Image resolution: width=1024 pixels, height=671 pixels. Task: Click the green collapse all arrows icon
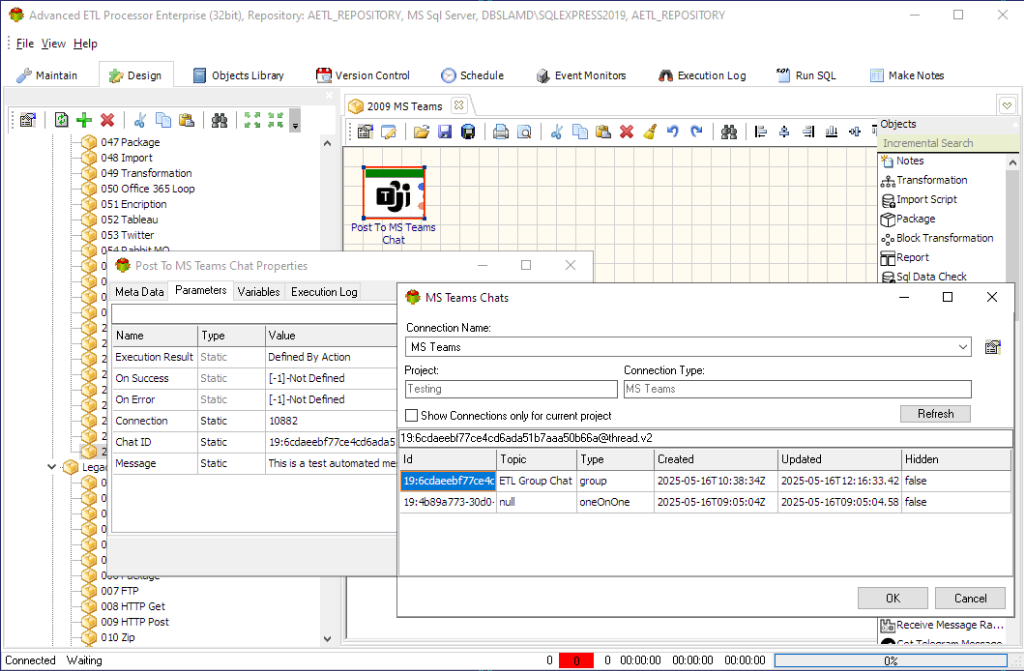pyautogui.click(x=275, y=120)
